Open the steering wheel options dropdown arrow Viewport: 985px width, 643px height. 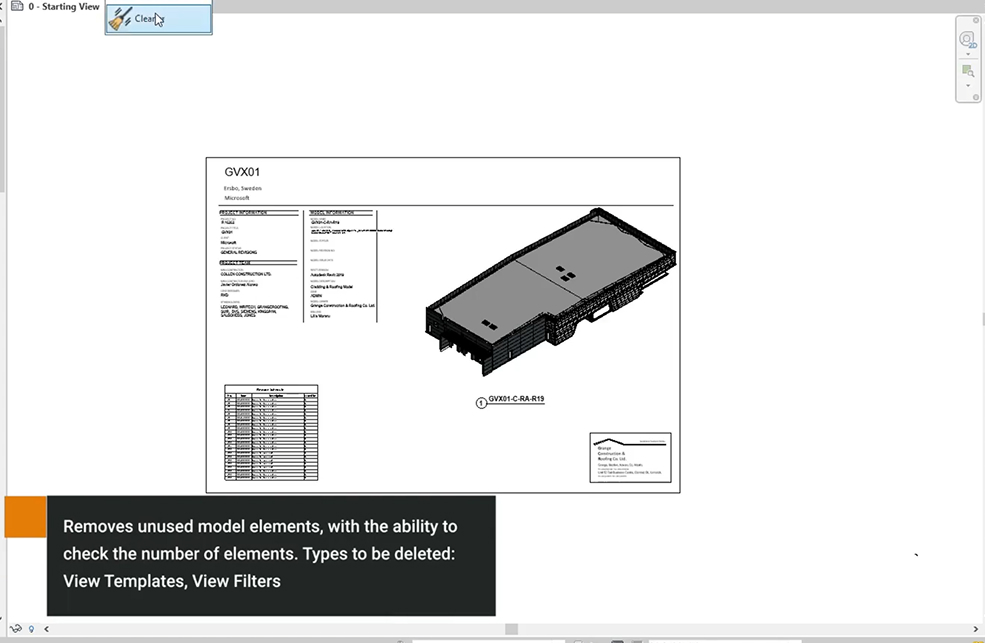point(967,54)
